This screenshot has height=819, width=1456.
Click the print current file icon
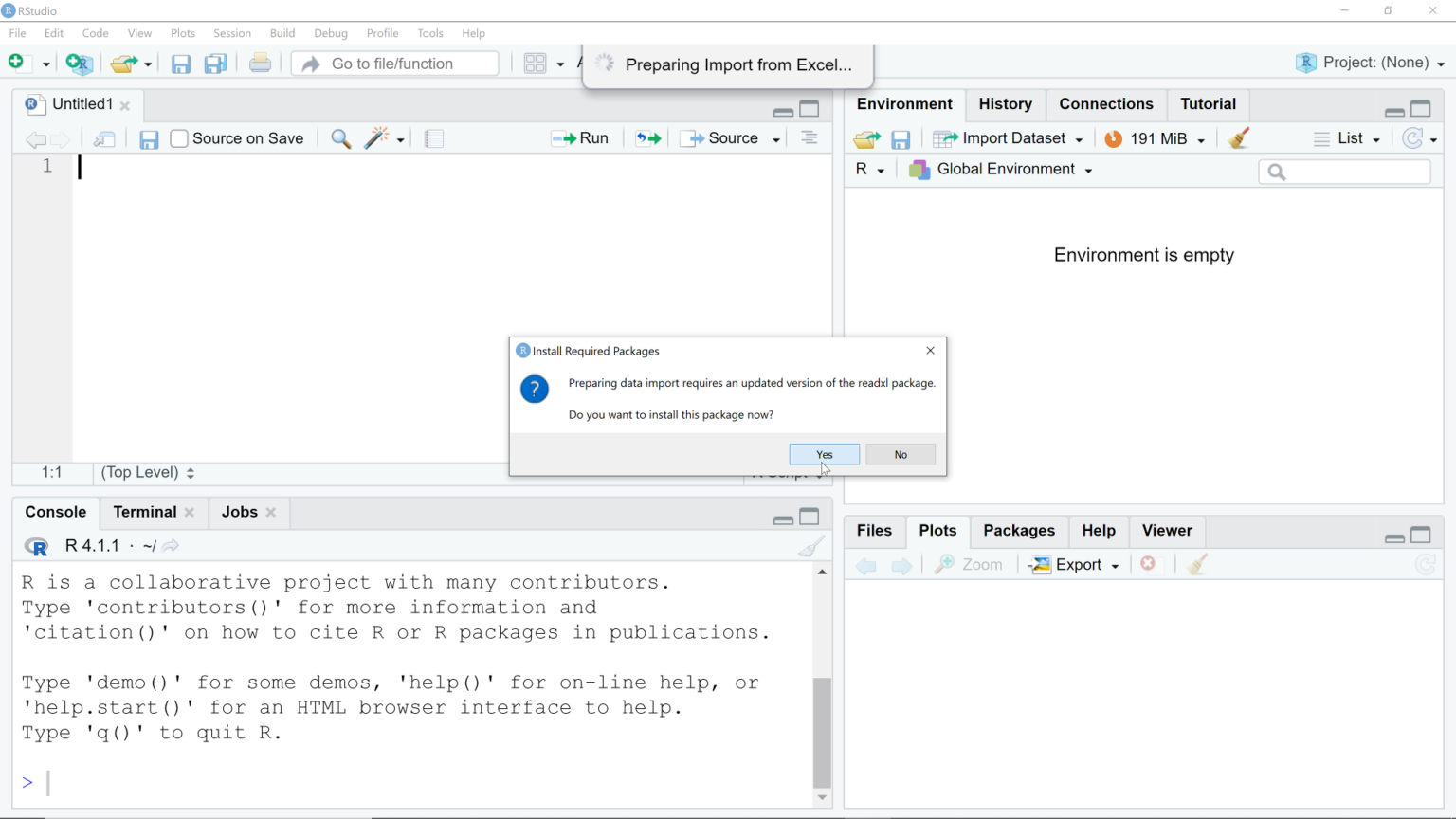[260, 64]
